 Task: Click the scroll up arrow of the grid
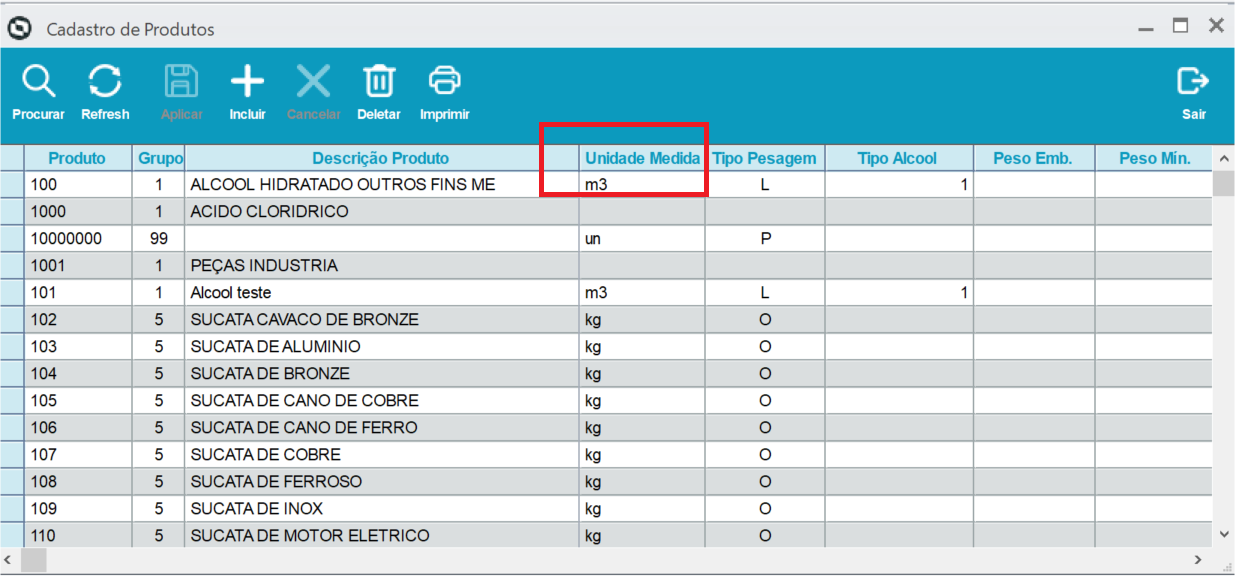click(1223, 159)
